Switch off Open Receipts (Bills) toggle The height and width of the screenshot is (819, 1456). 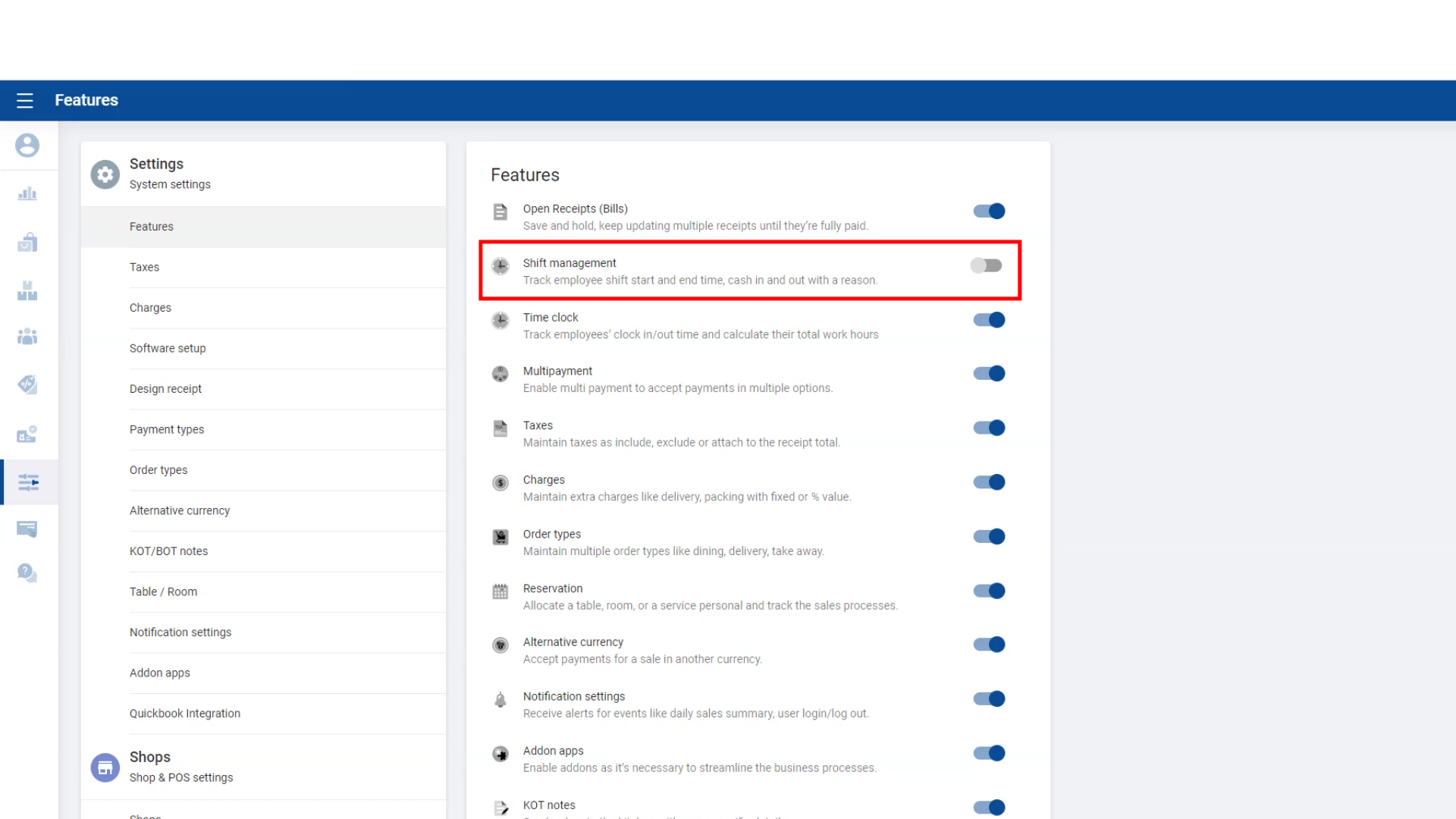click(989, 212)
